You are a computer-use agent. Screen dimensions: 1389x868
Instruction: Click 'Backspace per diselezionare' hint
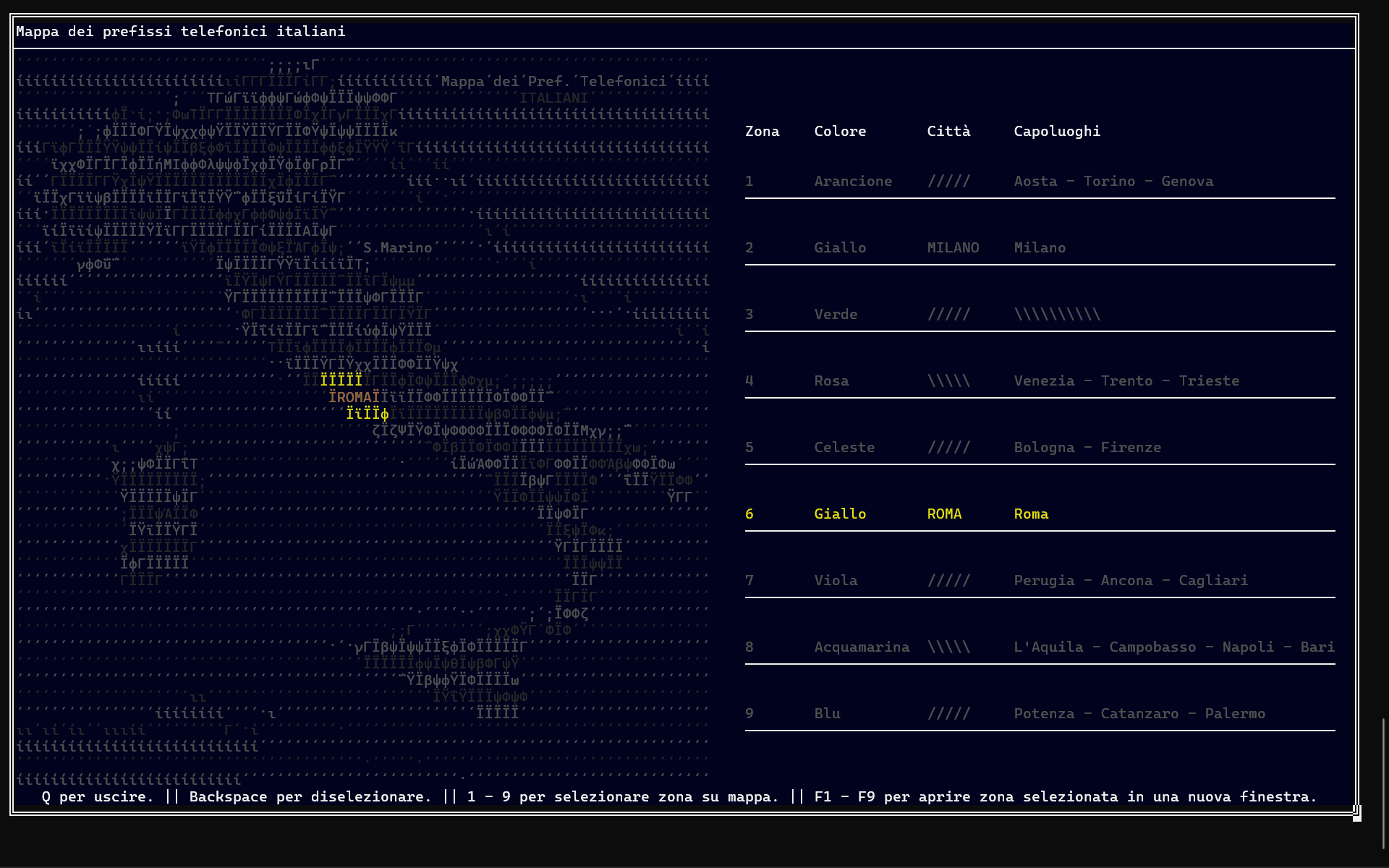[x=310, y=797]
